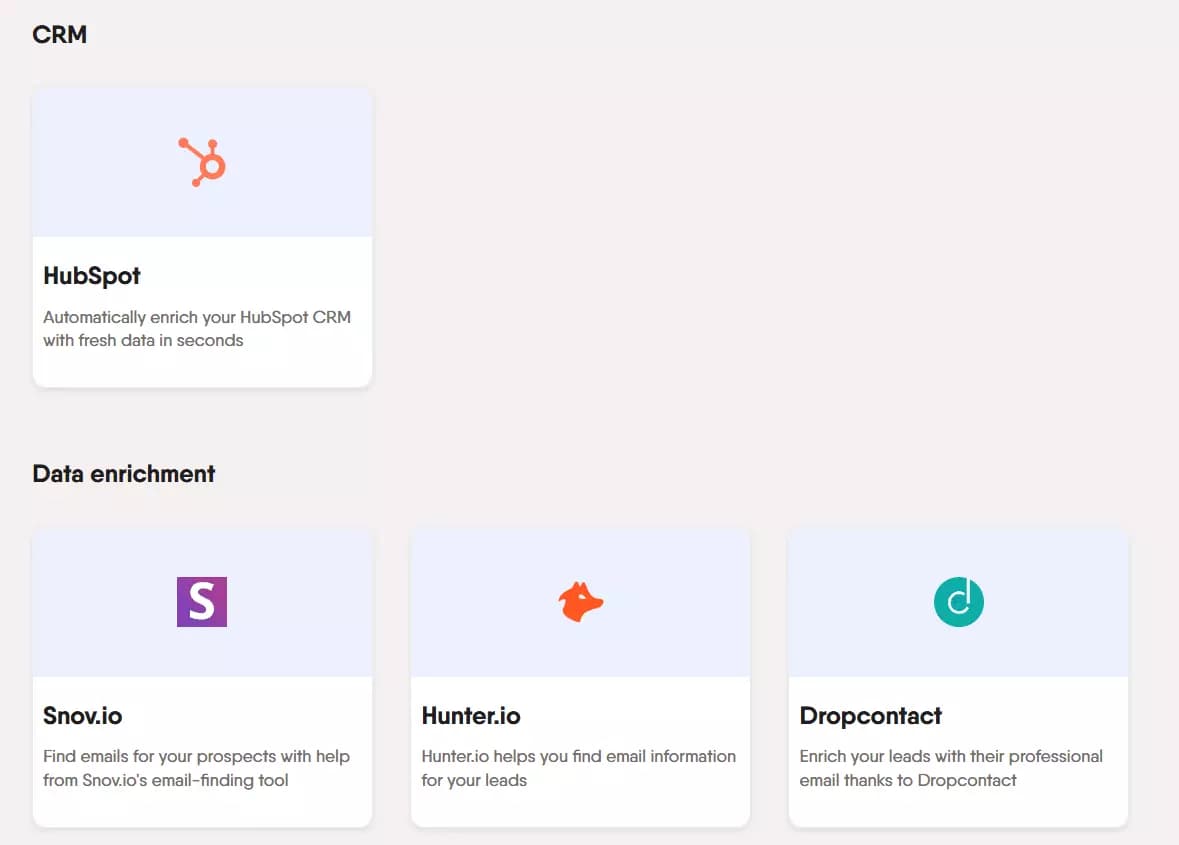Click the HubSpot enrichment description text
This screenshot has width=1179, height=845.
(197, 328)
